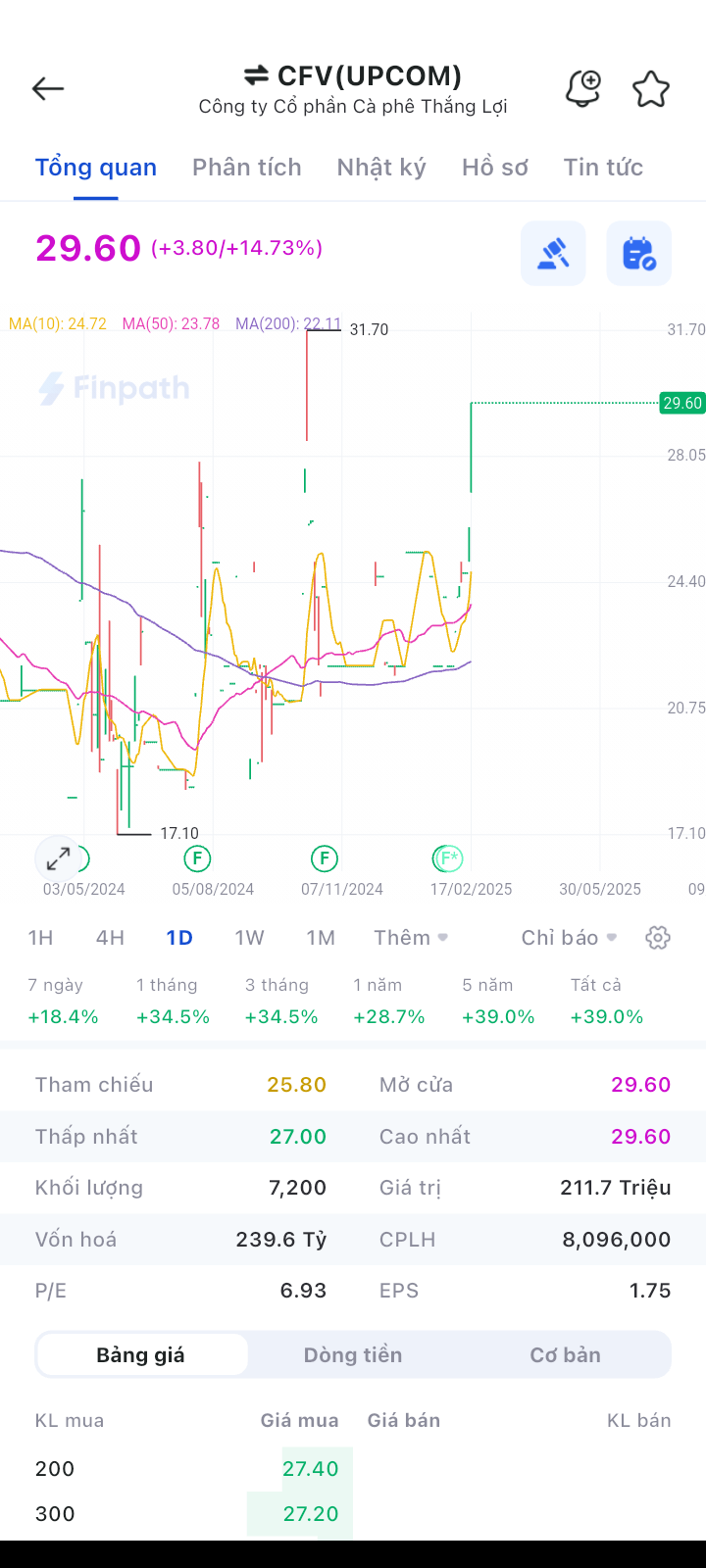This screenshot has width=706, height=1568.
Task: Tap the Vốn hoá value 239.6 Tỷ
Action: click(281, 1240)
